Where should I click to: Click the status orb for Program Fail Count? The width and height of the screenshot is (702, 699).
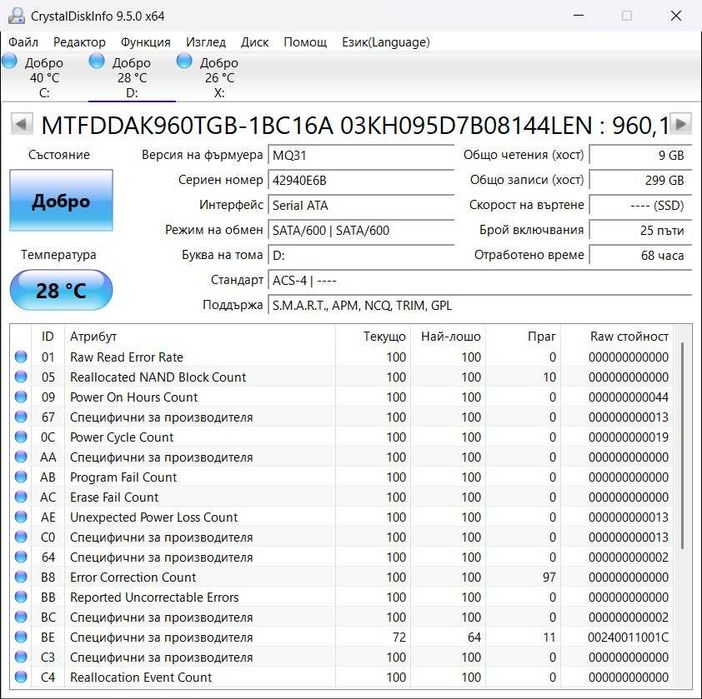point(21,477)
